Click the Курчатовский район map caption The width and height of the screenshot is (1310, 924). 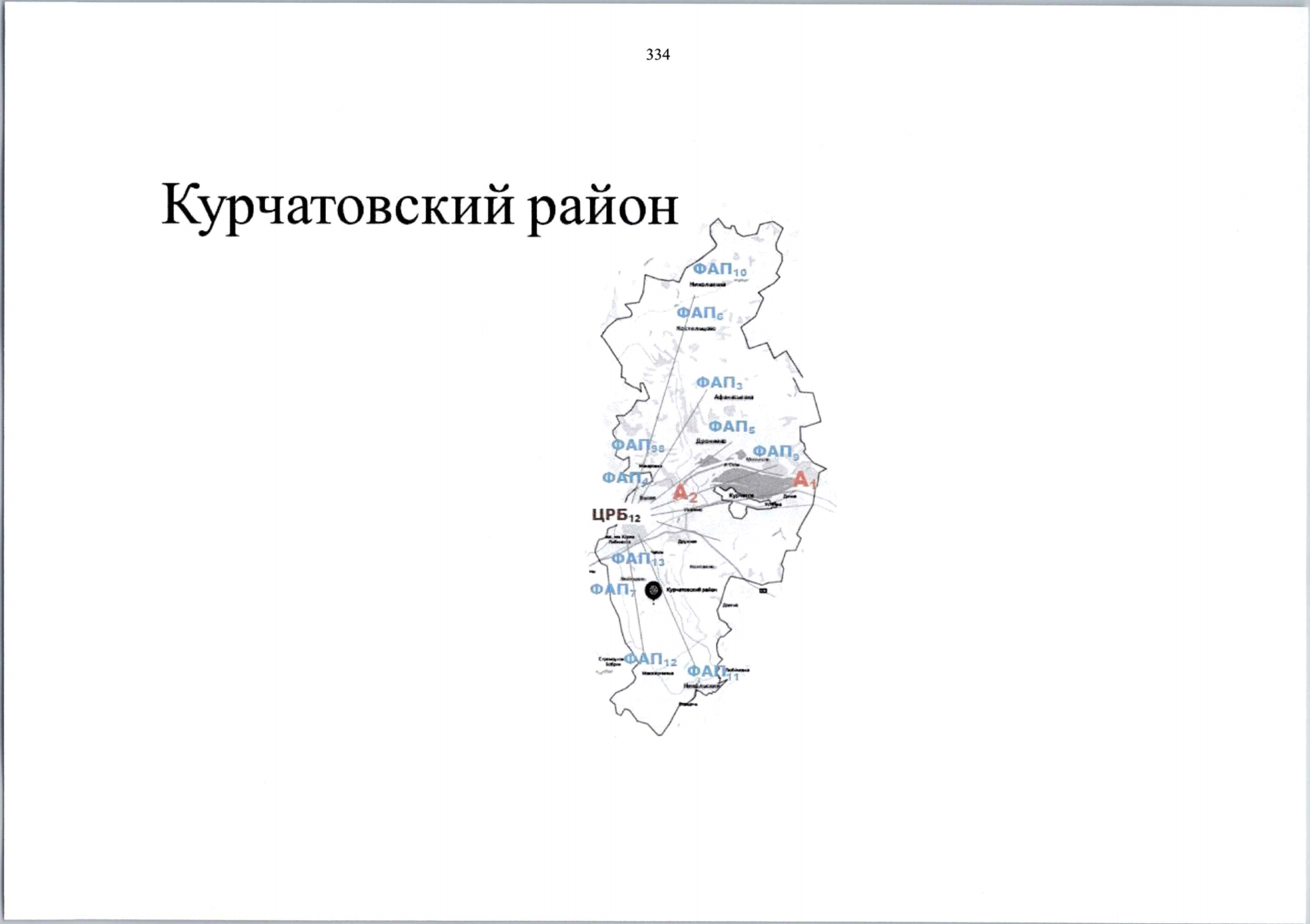coord(692,588)
